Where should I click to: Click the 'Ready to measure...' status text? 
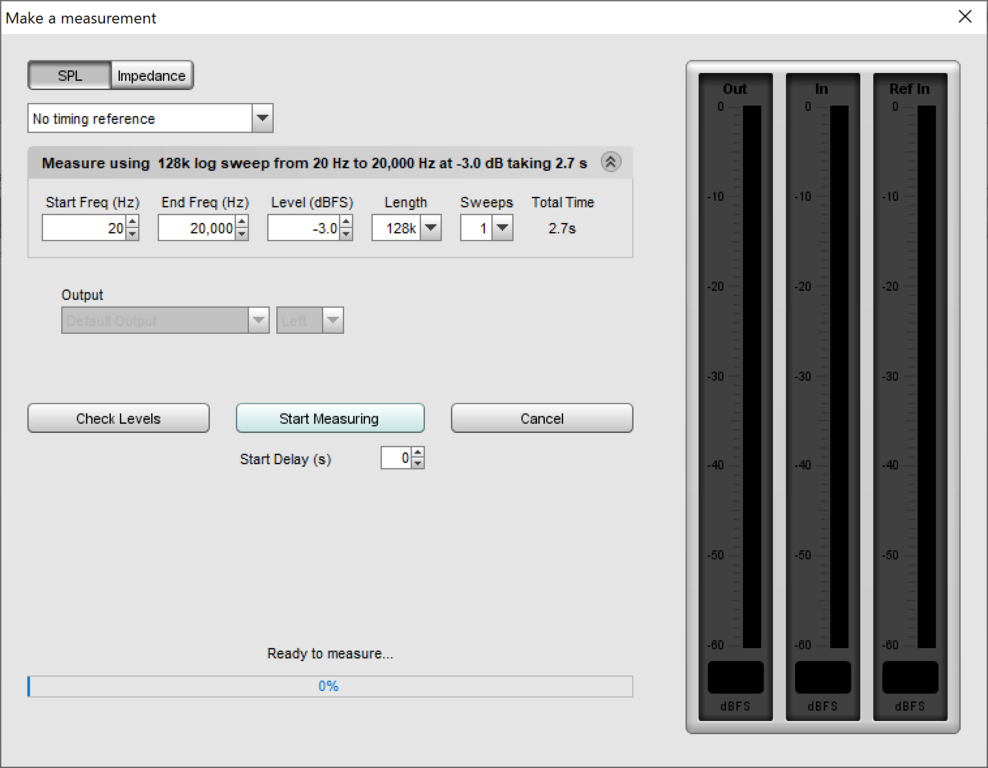click(x=330, y=654)
